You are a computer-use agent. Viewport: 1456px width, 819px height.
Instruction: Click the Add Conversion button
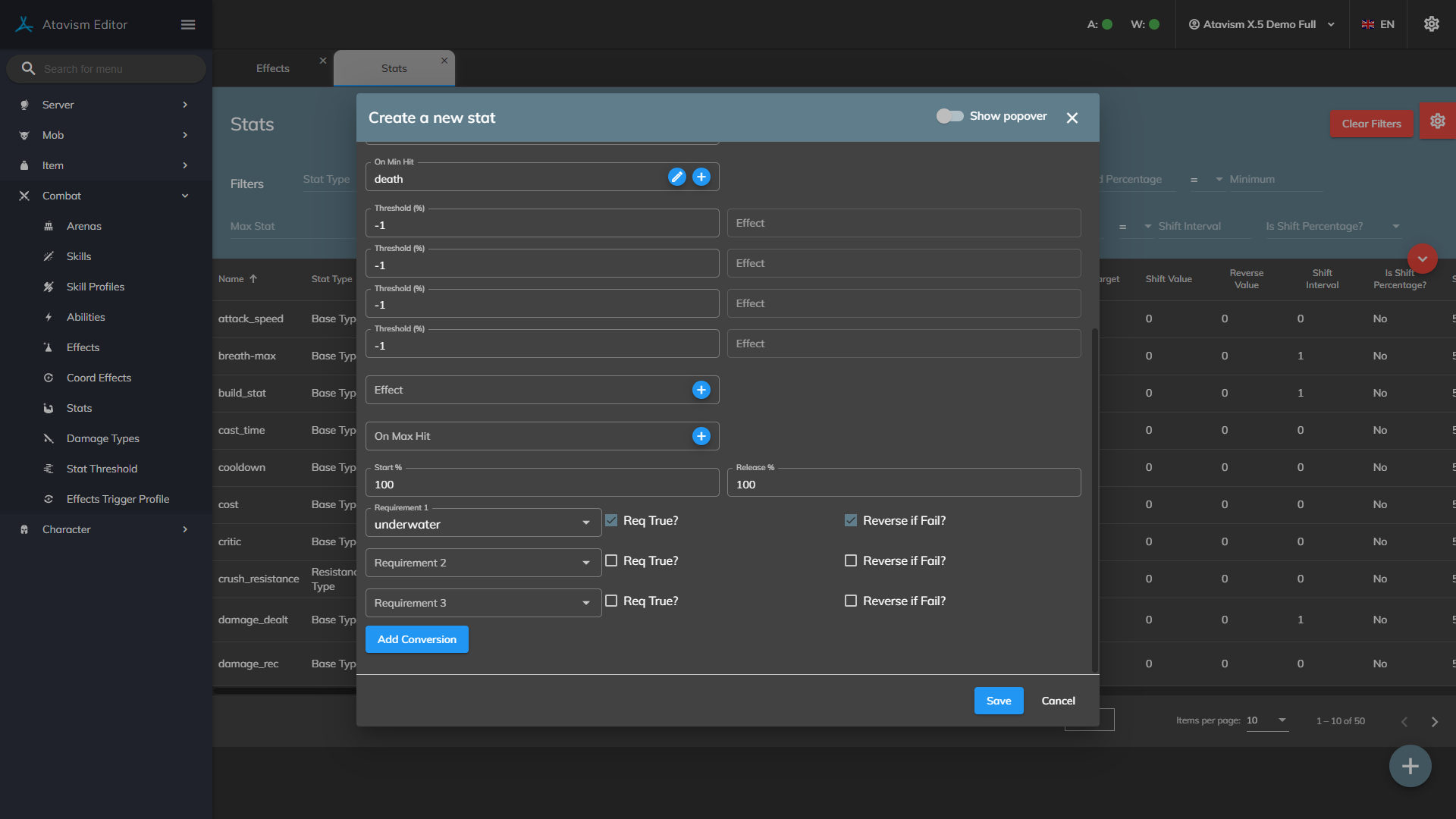417,639
